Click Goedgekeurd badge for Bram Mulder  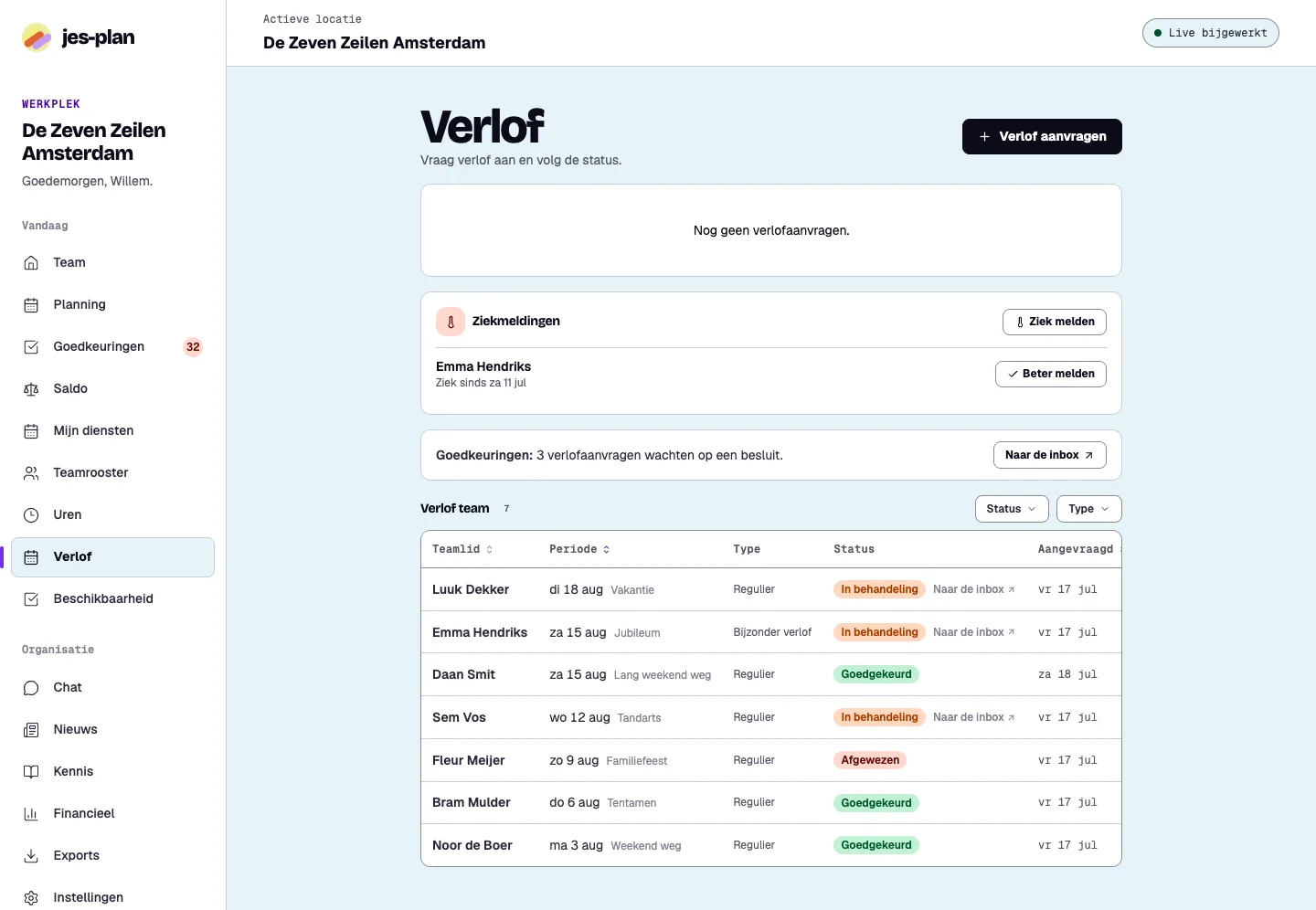876,803
